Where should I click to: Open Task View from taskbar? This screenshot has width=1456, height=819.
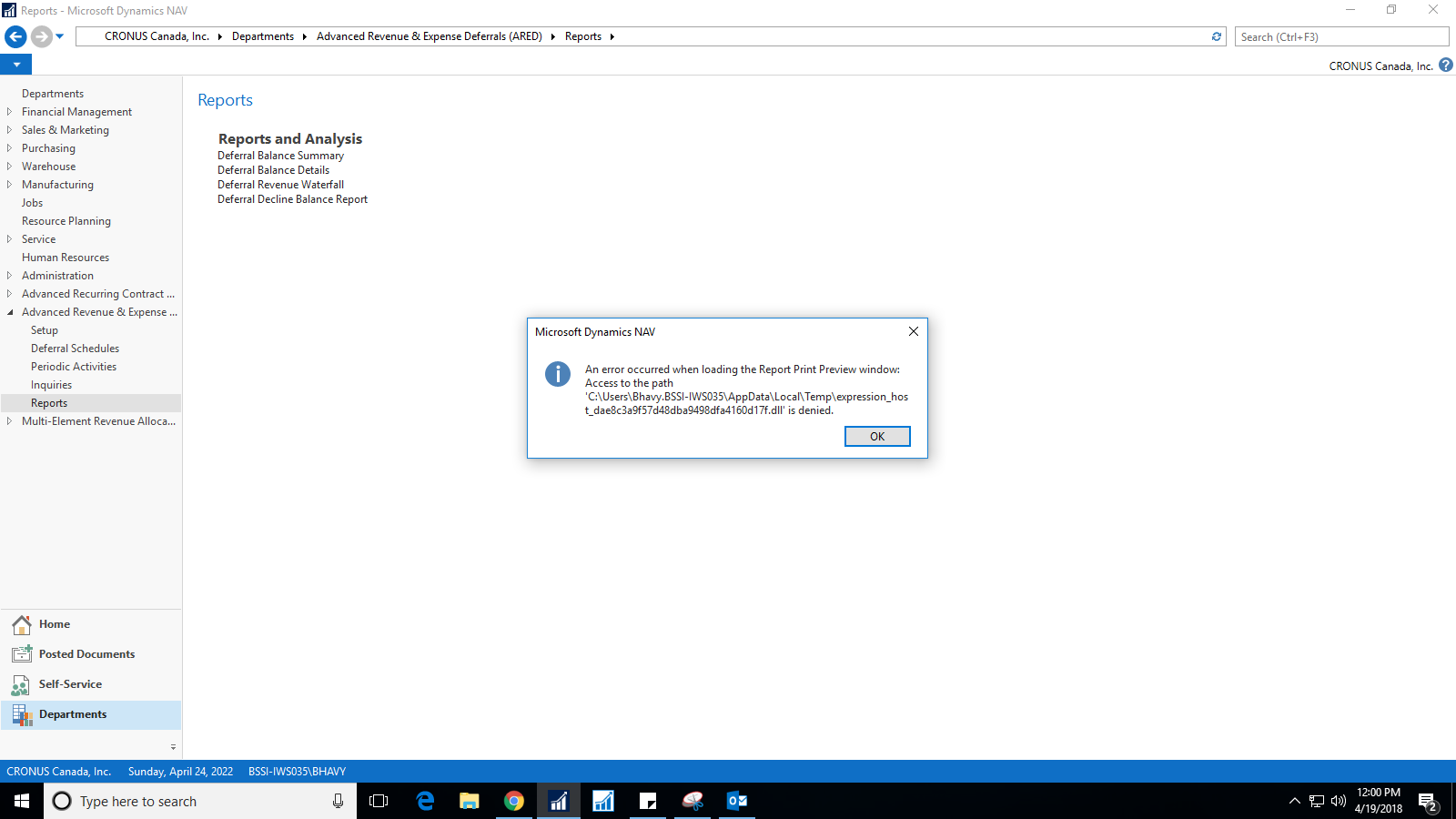tap(379, 801)
